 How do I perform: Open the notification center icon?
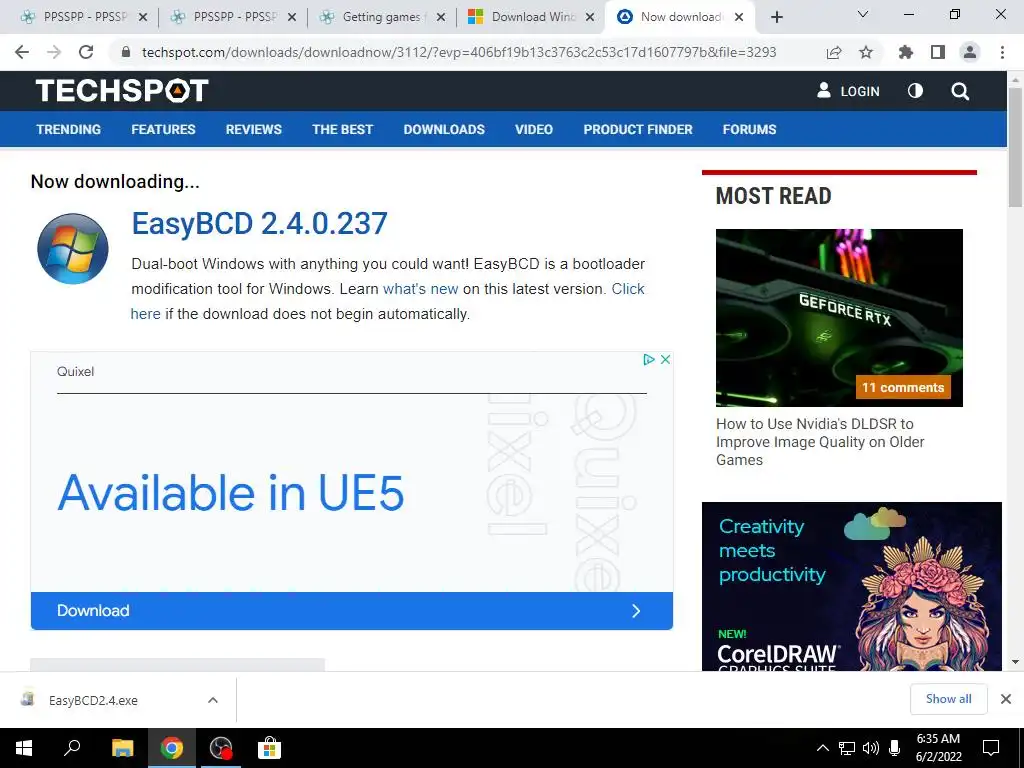[991, 748]
